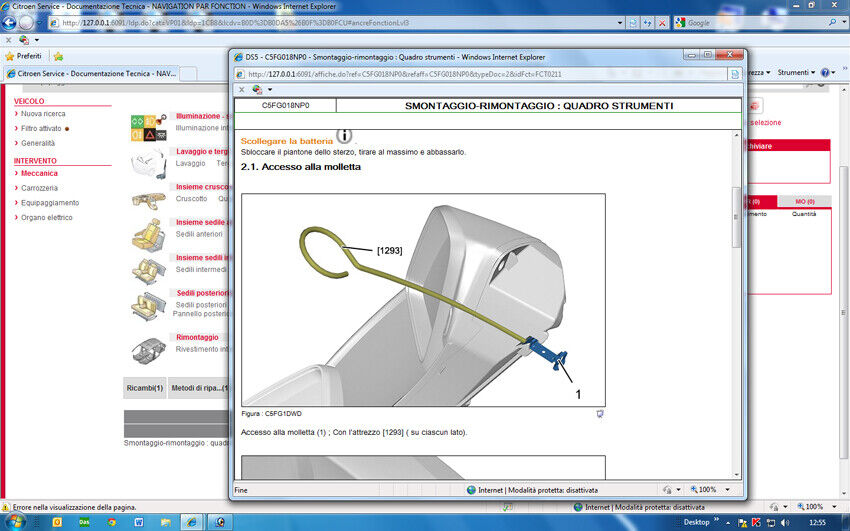Open the Lavaggio wiper category icon
Screen dimensions: 850x531
coord(148,162)
